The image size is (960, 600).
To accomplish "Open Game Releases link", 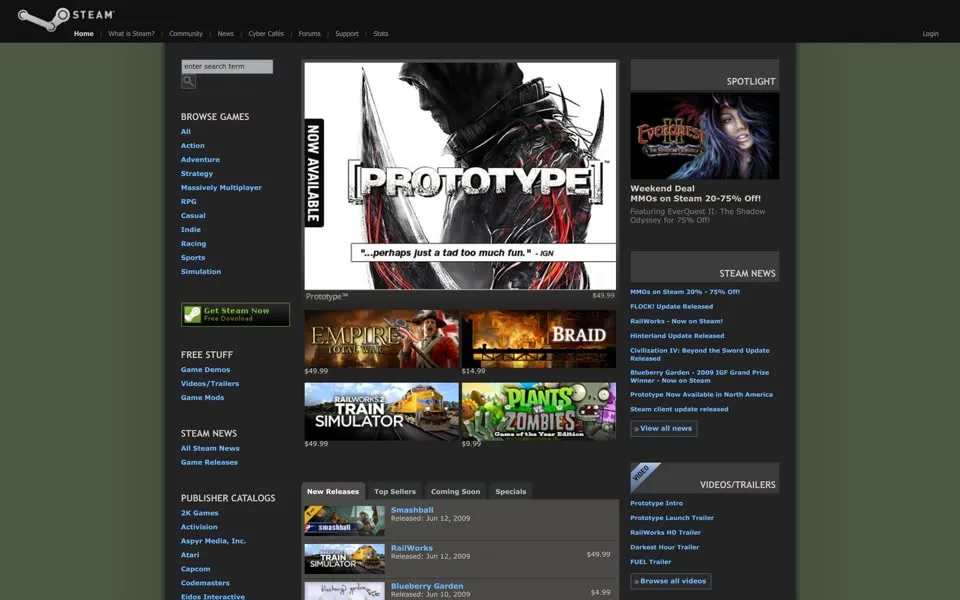I will (x=209, y=463).
